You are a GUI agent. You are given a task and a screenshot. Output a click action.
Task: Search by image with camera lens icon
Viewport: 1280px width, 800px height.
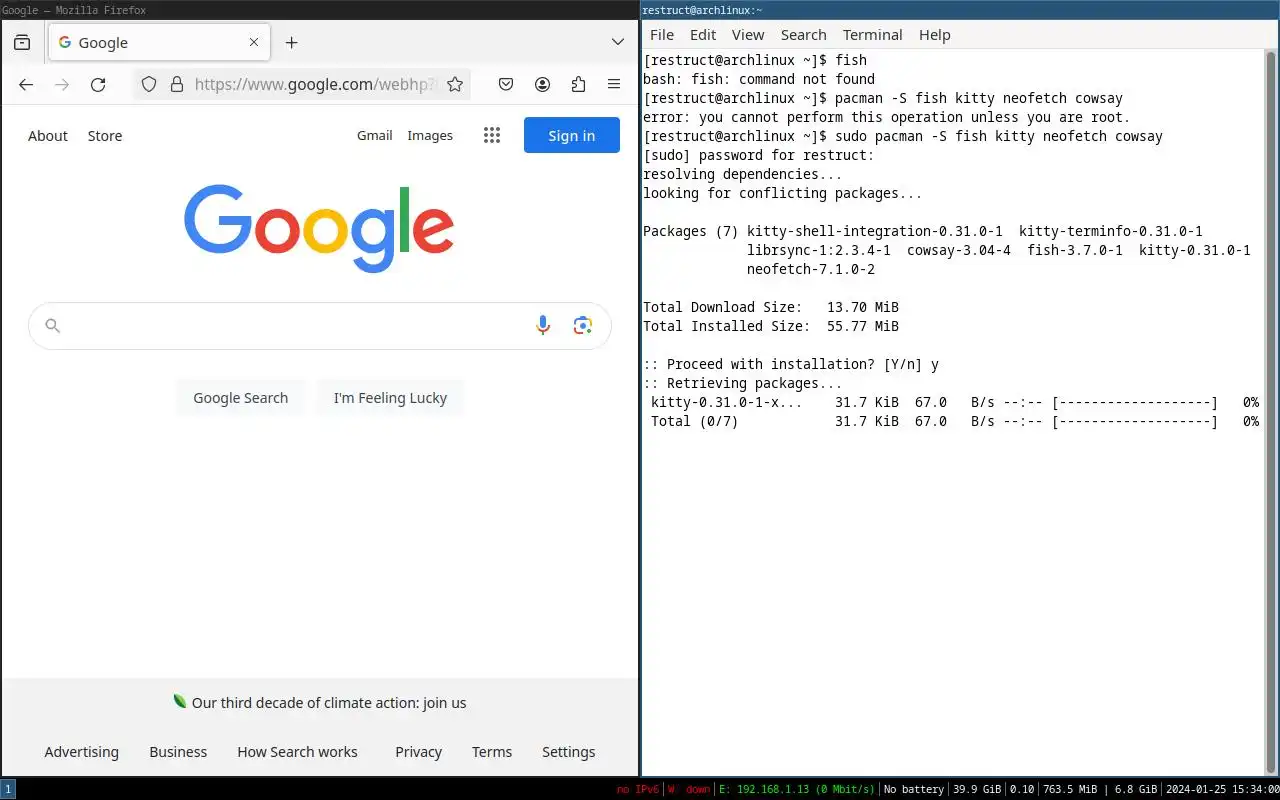[x=583, y=325]
